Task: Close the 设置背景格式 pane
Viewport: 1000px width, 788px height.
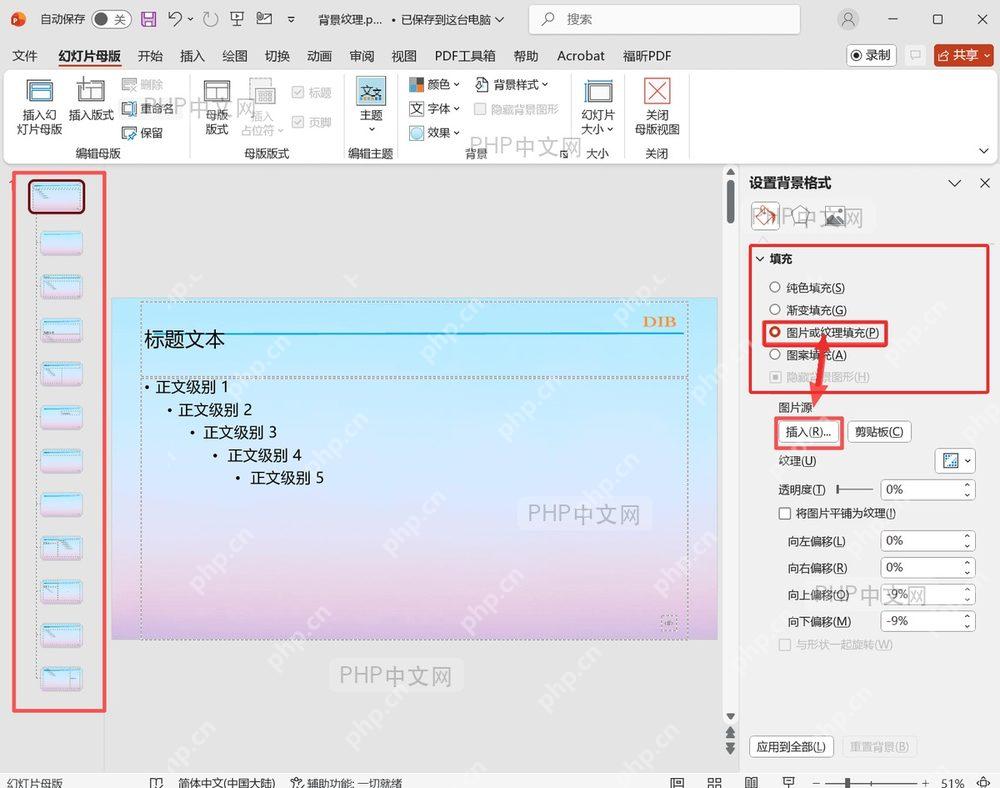Action: click(984, 183)
